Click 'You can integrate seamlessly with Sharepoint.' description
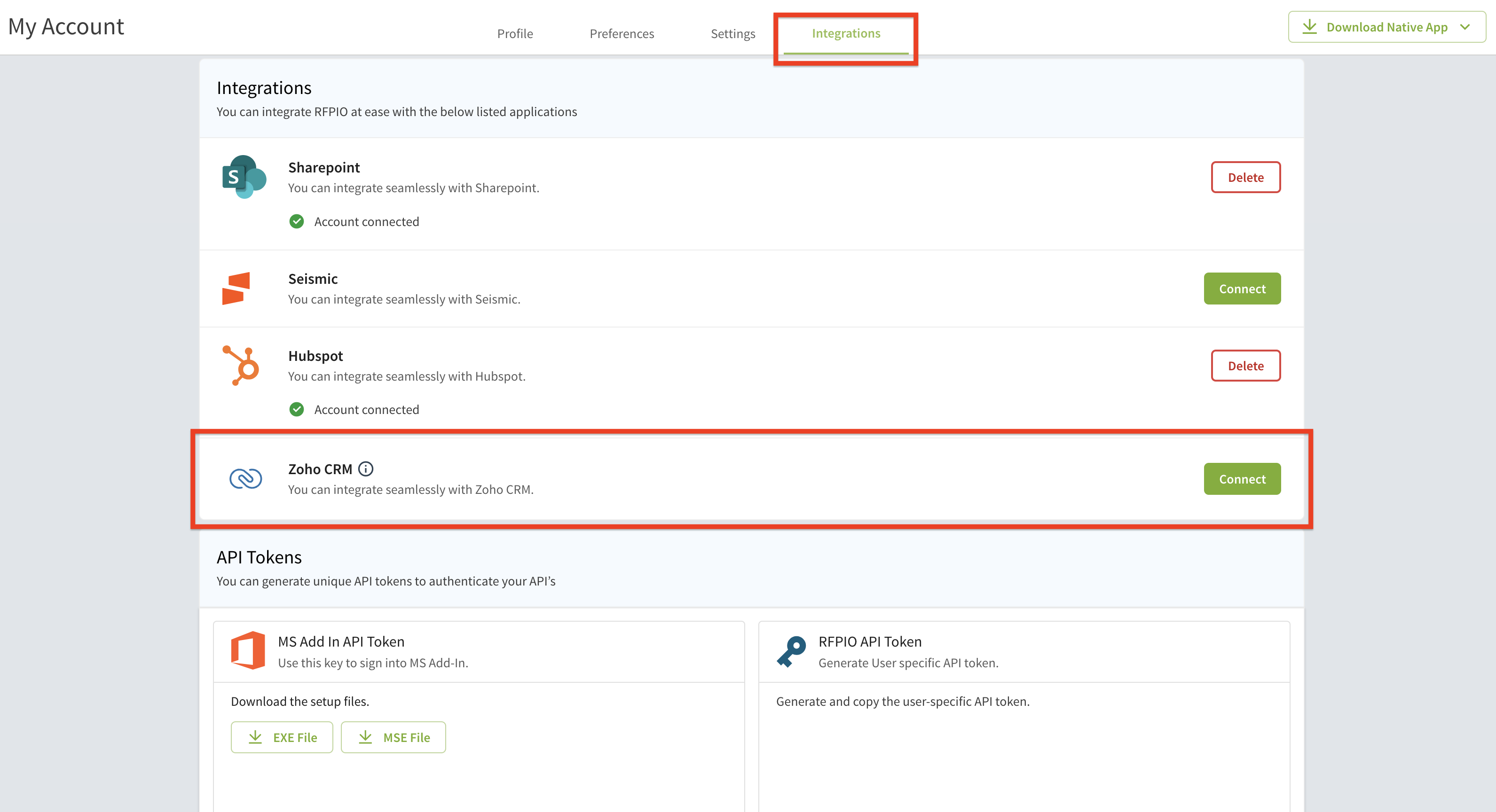The width and height of the screenshot is (1496, 812). coord(413,187)
